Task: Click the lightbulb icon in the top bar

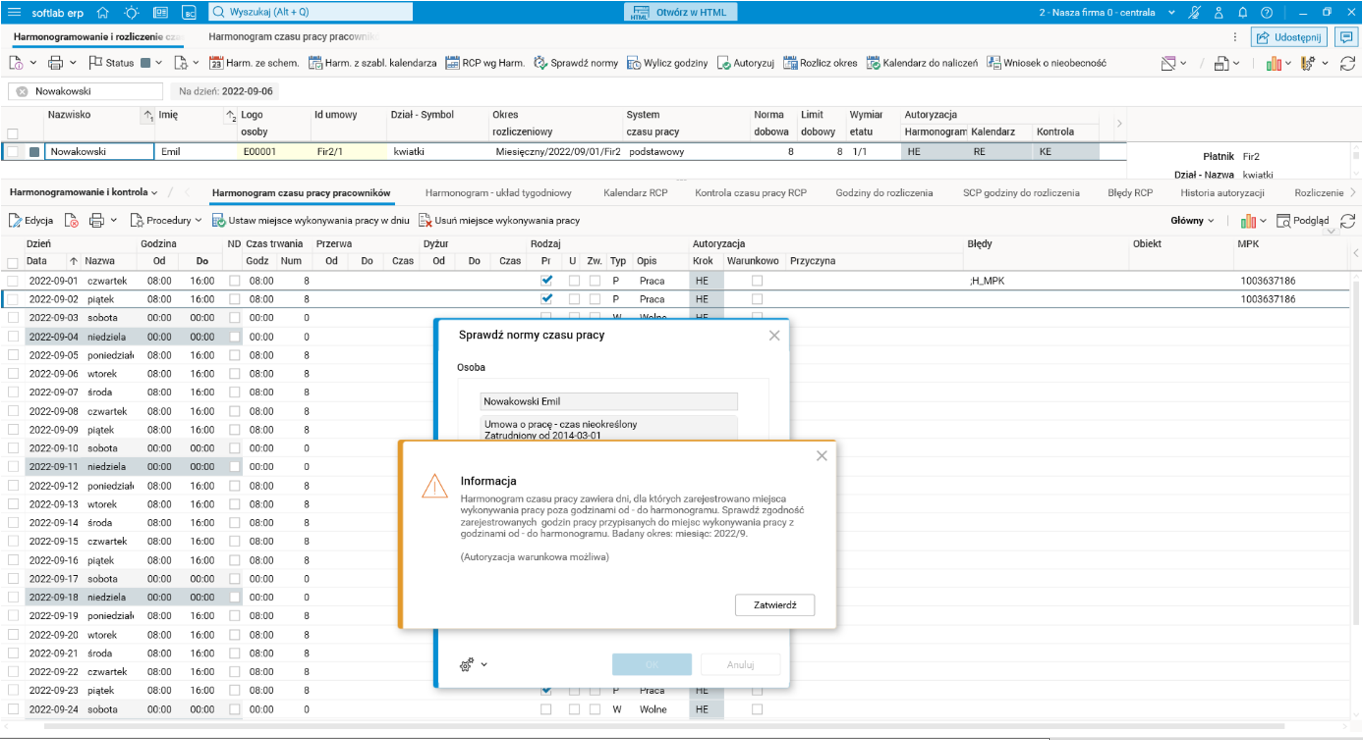Action: [x=132, y=13]
